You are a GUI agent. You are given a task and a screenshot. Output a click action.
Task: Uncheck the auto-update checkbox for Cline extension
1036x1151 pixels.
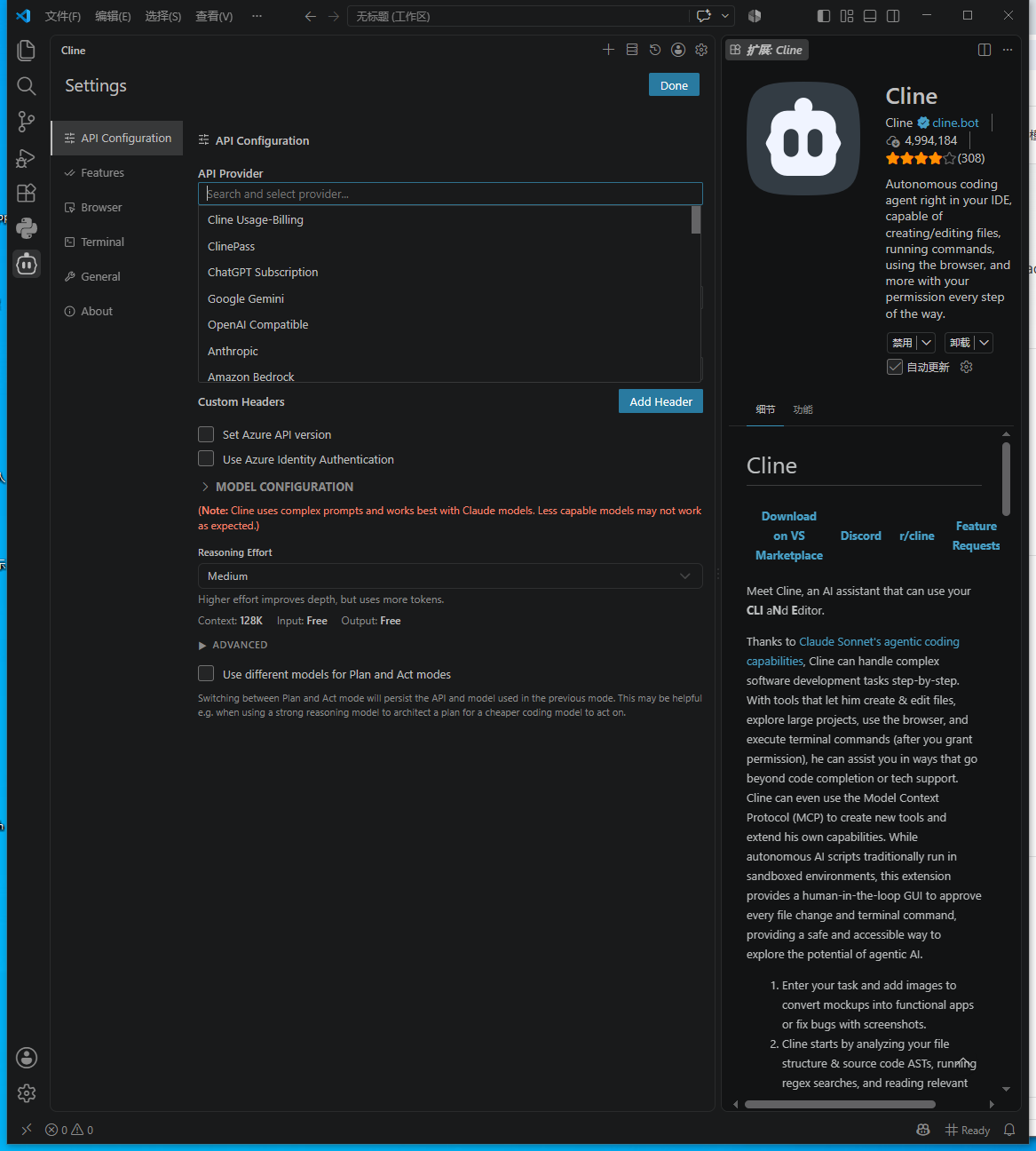coord(895,367)
